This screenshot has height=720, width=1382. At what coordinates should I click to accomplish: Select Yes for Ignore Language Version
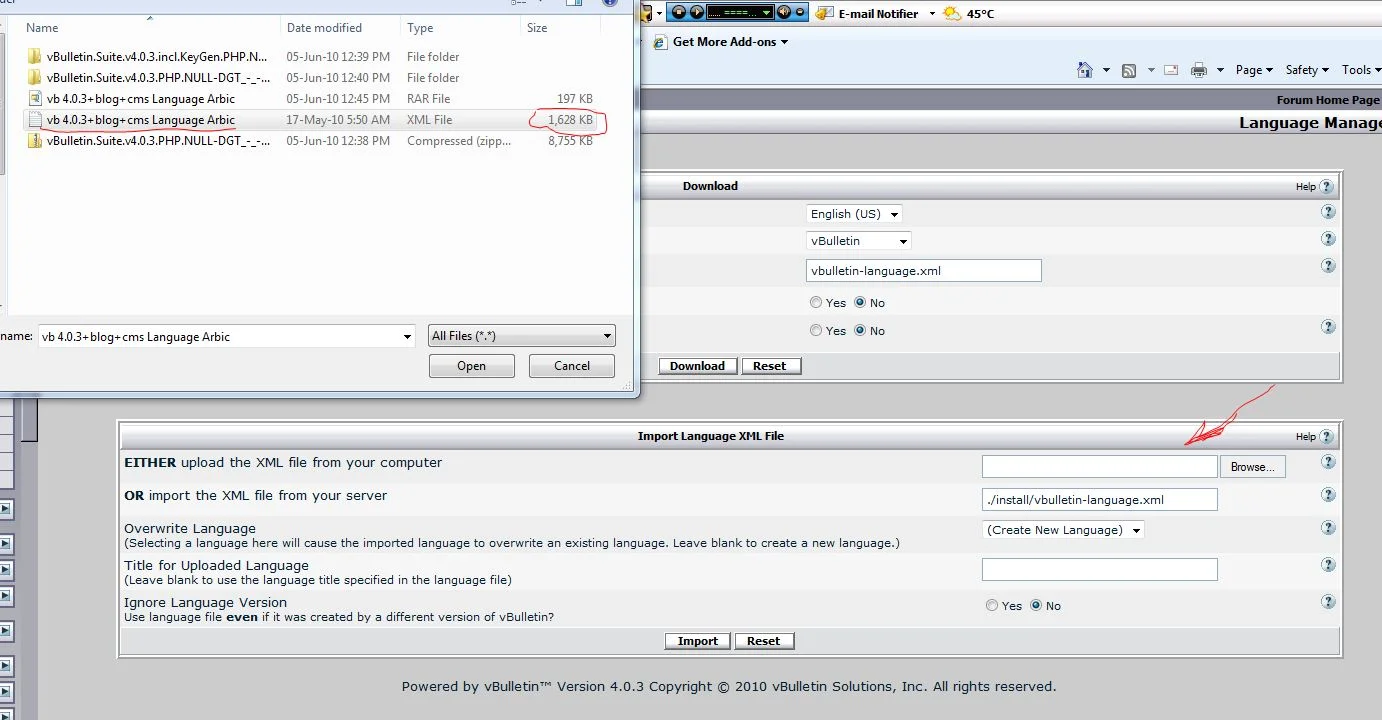pos(992,606)
